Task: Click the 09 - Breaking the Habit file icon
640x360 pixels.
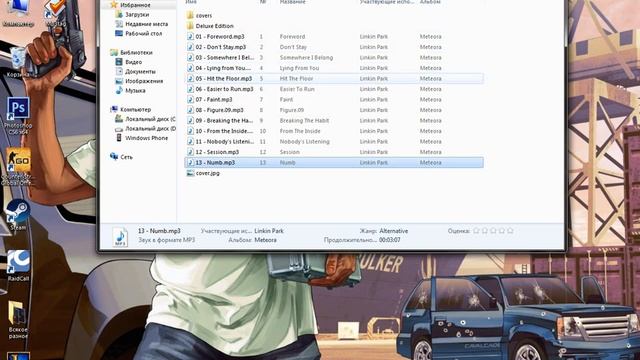Action: coord(190,120)
